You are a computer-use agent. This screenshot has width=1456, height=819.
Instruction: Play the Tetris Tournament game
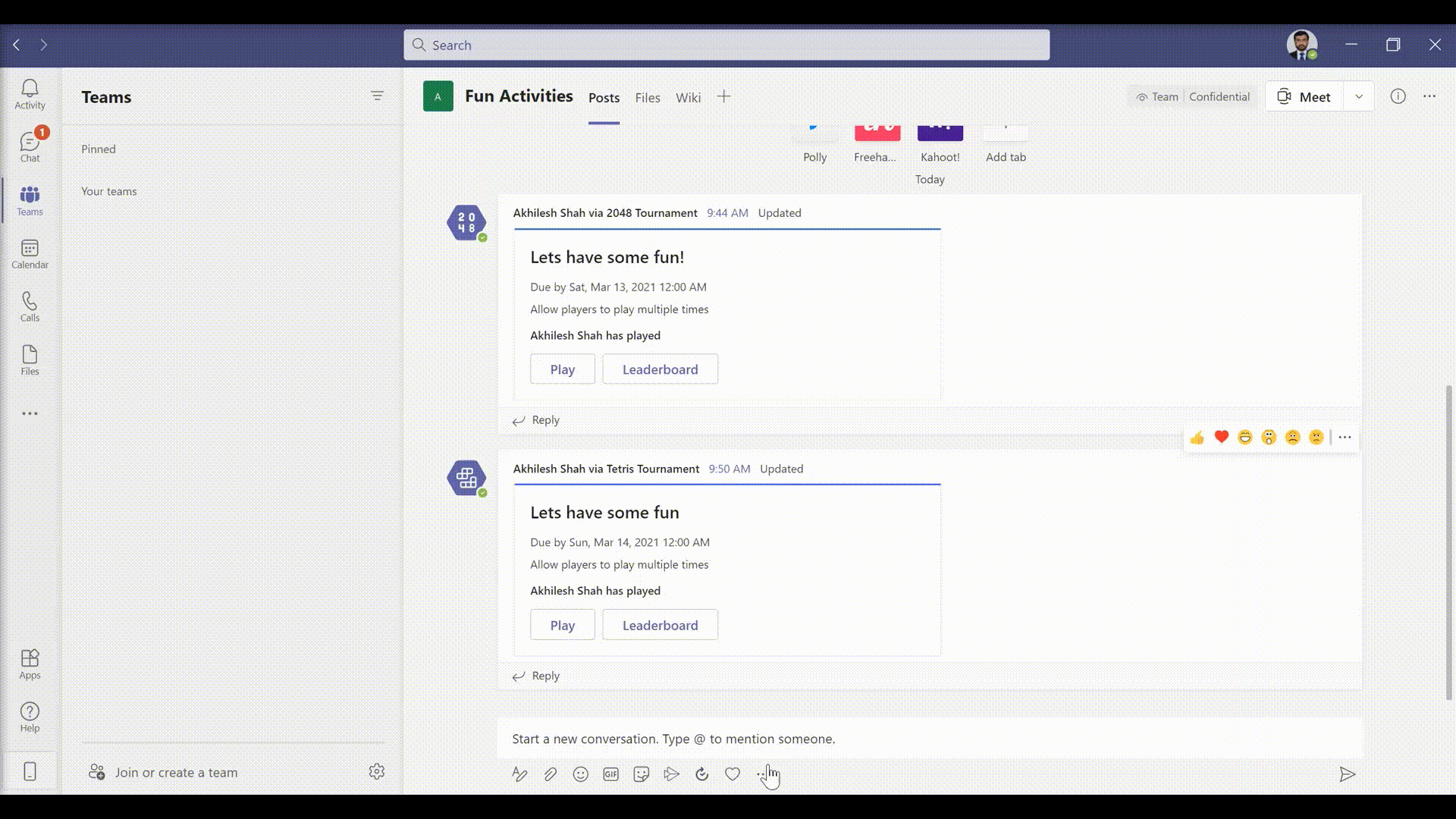pos(563,625)
